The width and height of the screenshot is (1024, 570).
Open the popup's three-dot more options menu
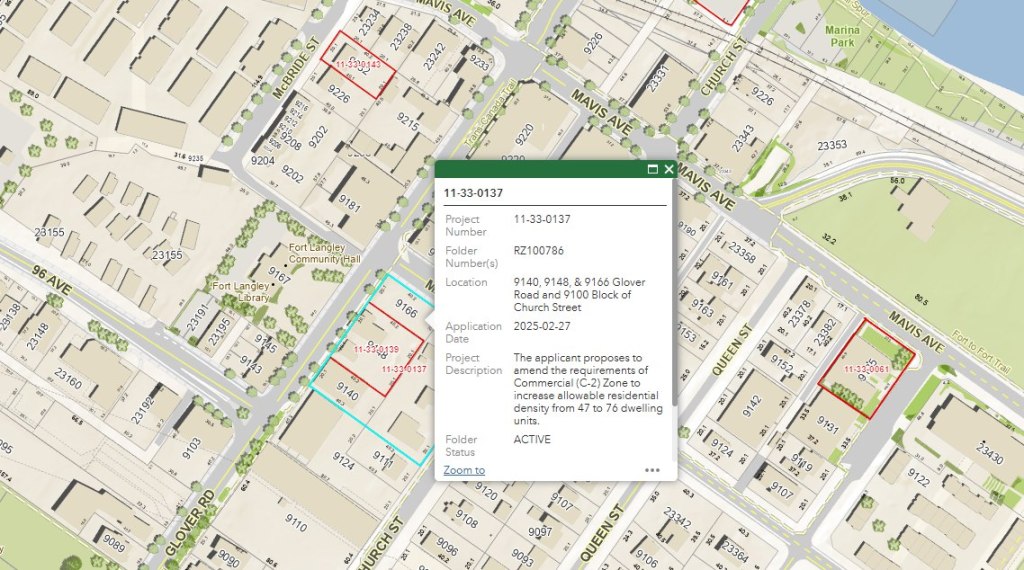652,470
